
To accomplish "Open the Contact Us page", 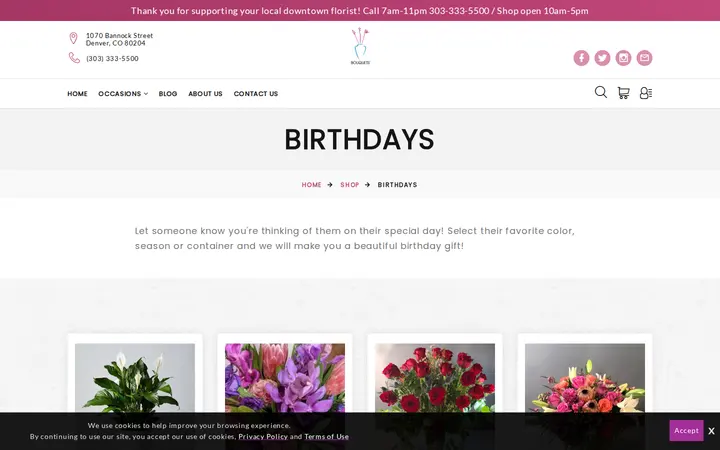I will 256,94.
